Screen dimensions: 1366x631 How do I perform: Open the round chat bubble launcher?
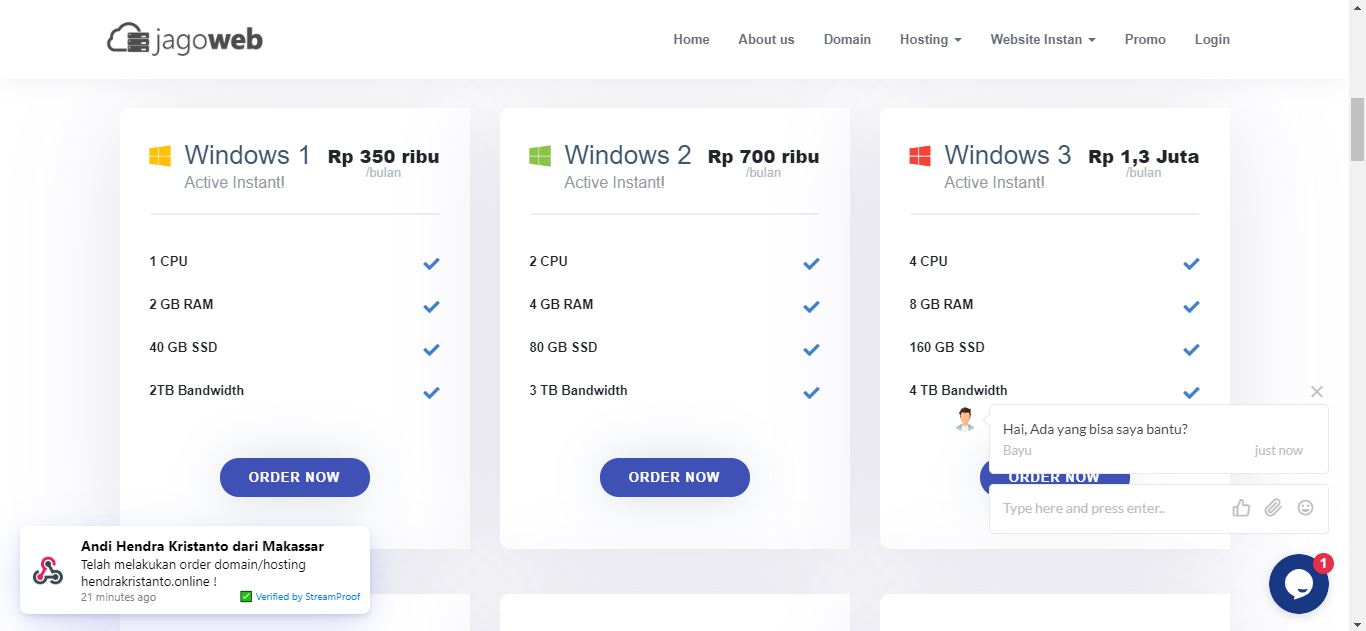(1299, 584)
